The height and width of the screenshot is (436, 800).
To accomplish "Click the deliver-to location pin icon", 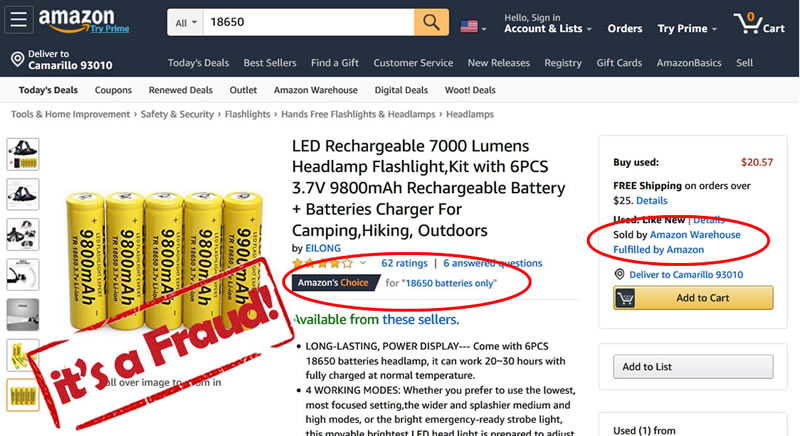I will (16, 61).
